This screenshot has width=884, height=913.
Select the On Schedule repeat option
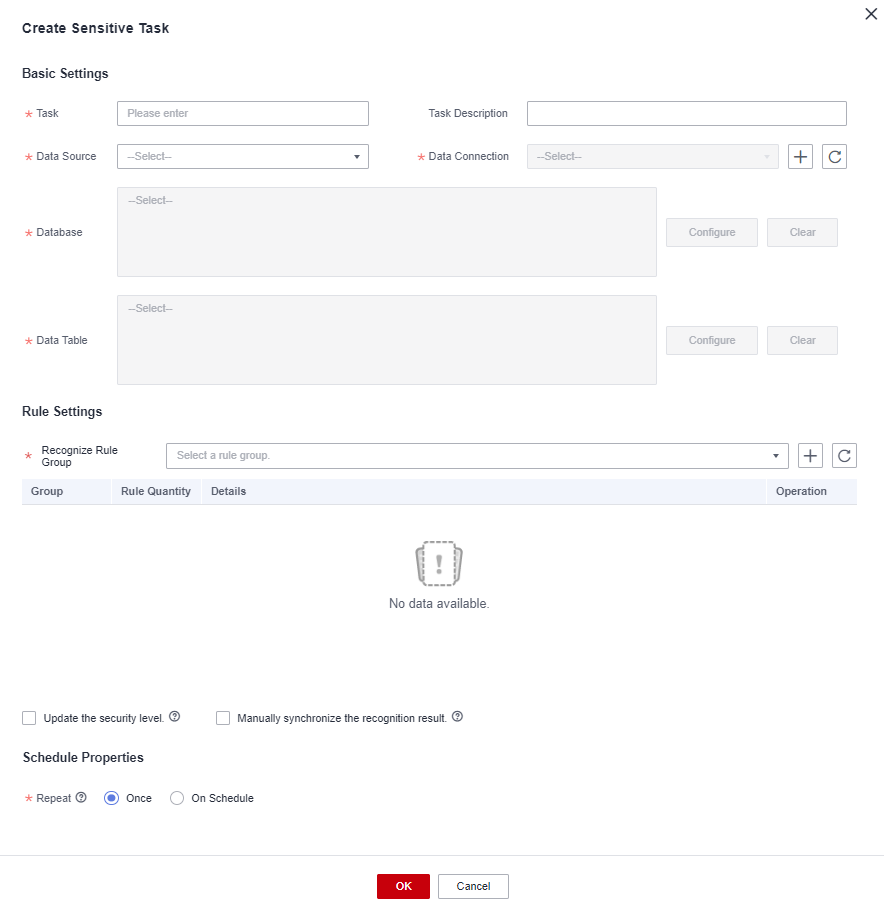tap(177, 798)
